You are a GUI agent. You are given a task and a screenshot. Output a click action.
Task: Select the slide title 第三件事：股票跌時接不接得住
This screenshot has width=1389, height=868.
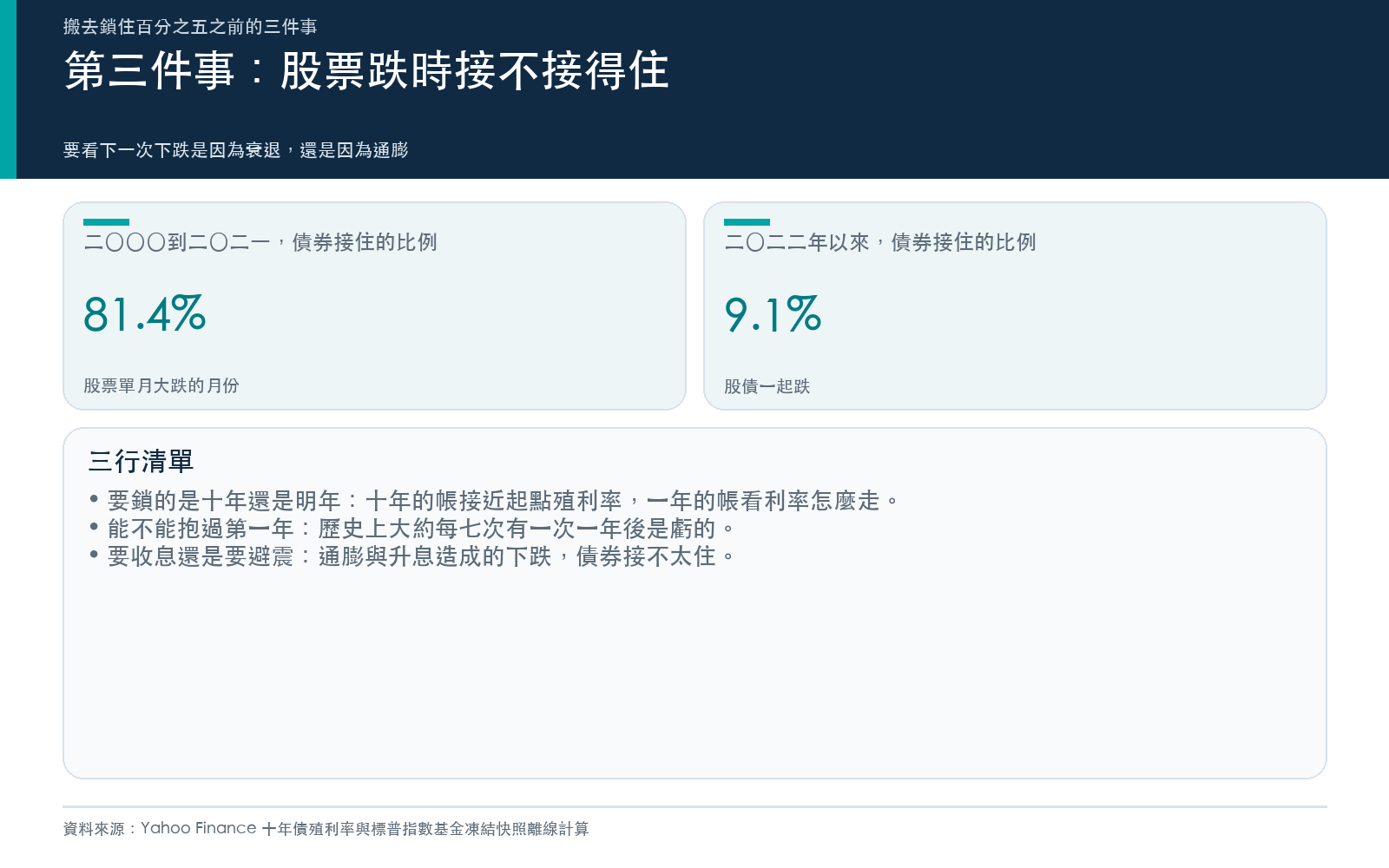pos(366,70)
